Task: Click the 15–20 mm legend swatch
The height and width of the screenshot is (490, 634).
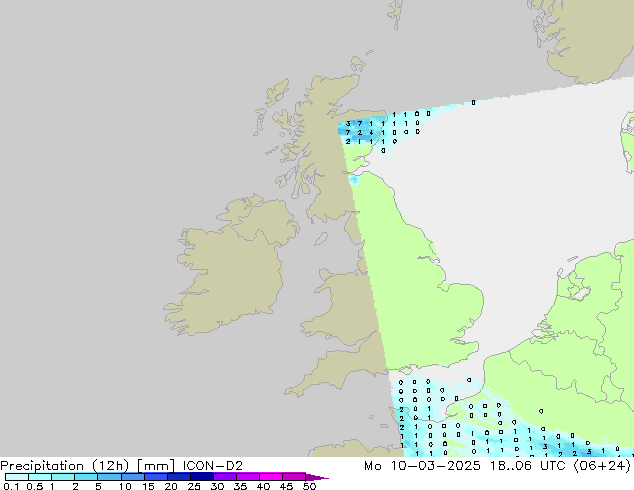Action: pyautogui.click(x=155, y=477)
